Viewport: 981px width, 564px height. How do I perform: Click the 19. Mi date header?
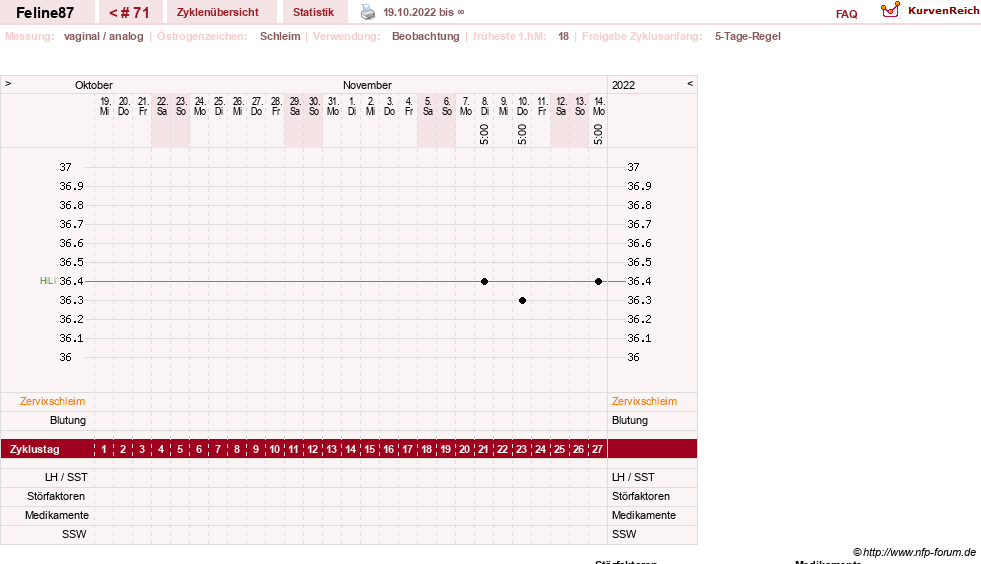(x=105, y=106)
